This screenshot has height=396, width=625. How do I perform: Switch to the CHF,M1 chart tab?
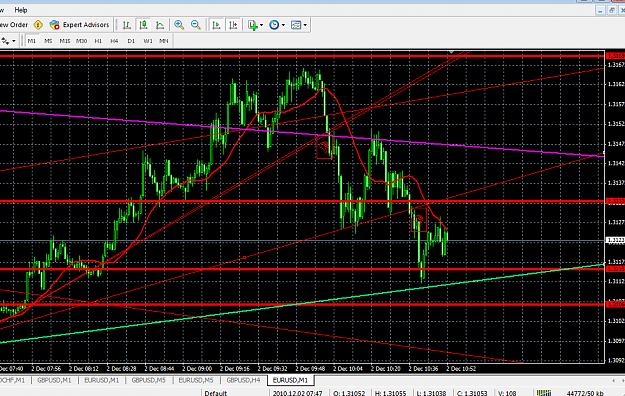coord(12,380)
